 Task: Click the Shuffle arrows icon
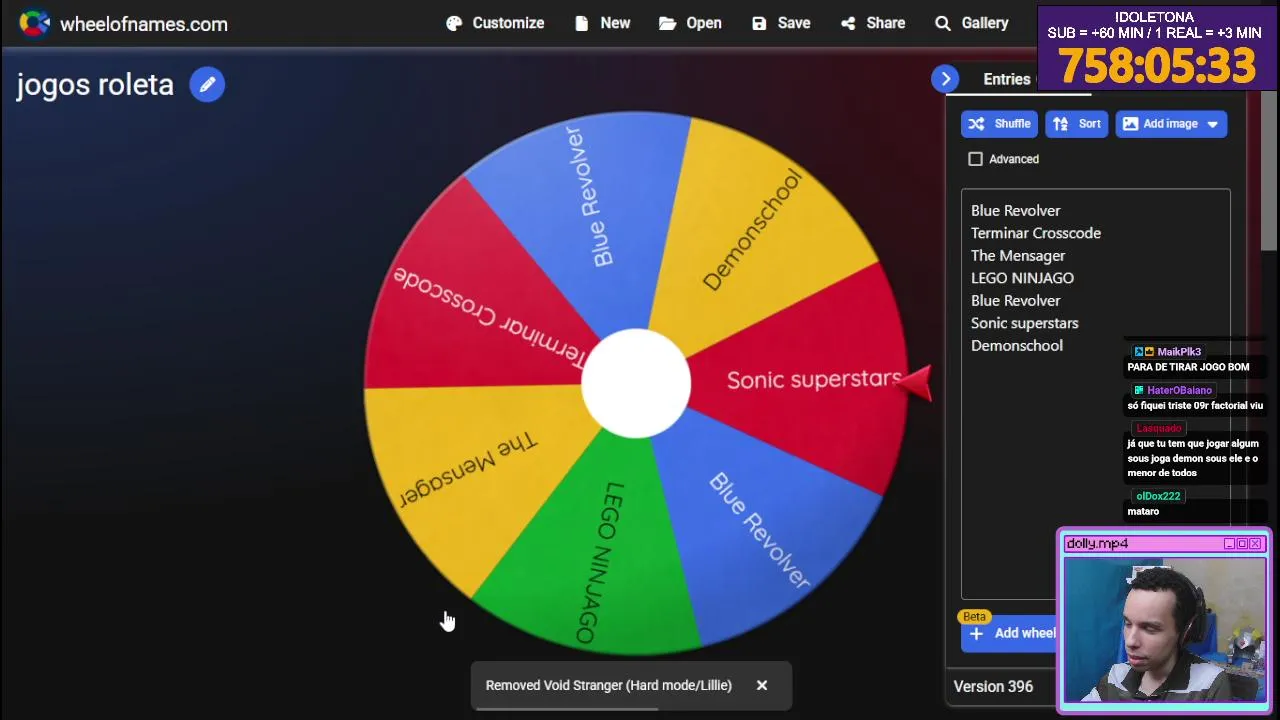(x=976, y=124)
